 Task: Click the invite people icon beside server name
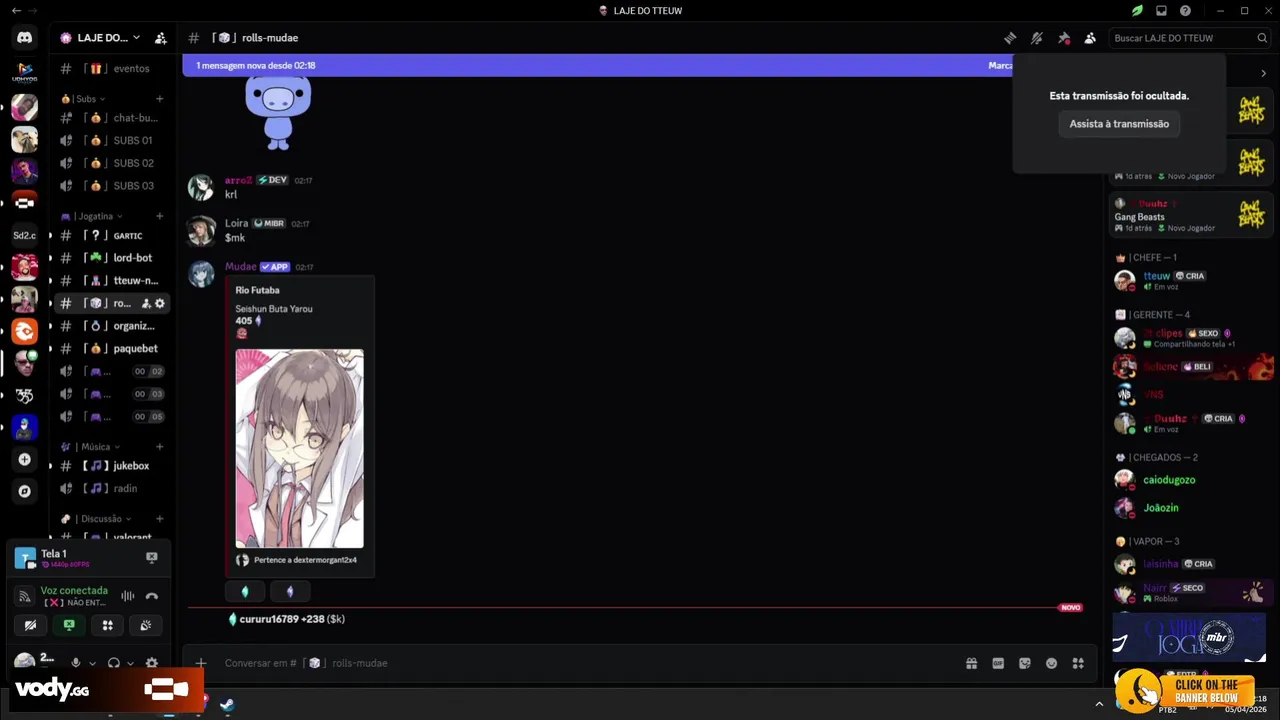(x=161, y=38)
